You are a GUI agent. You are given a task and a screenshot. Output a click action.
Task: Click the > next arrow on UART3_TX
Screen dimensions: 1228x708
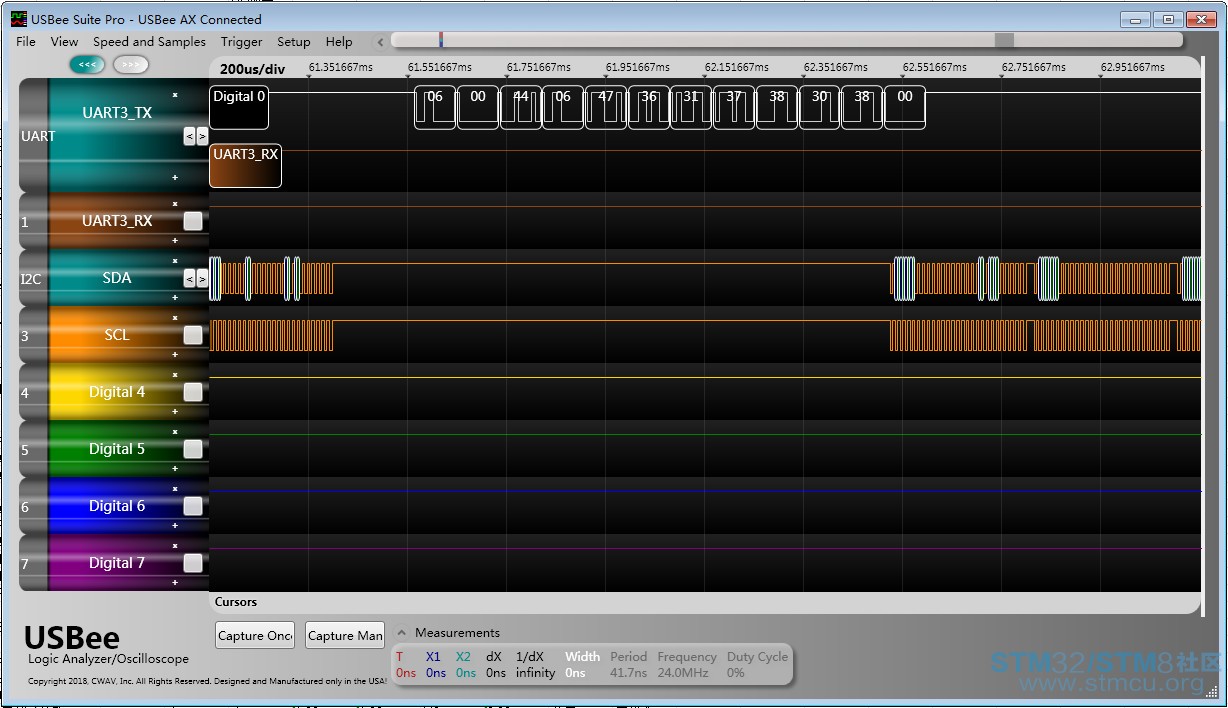(202, 136)
